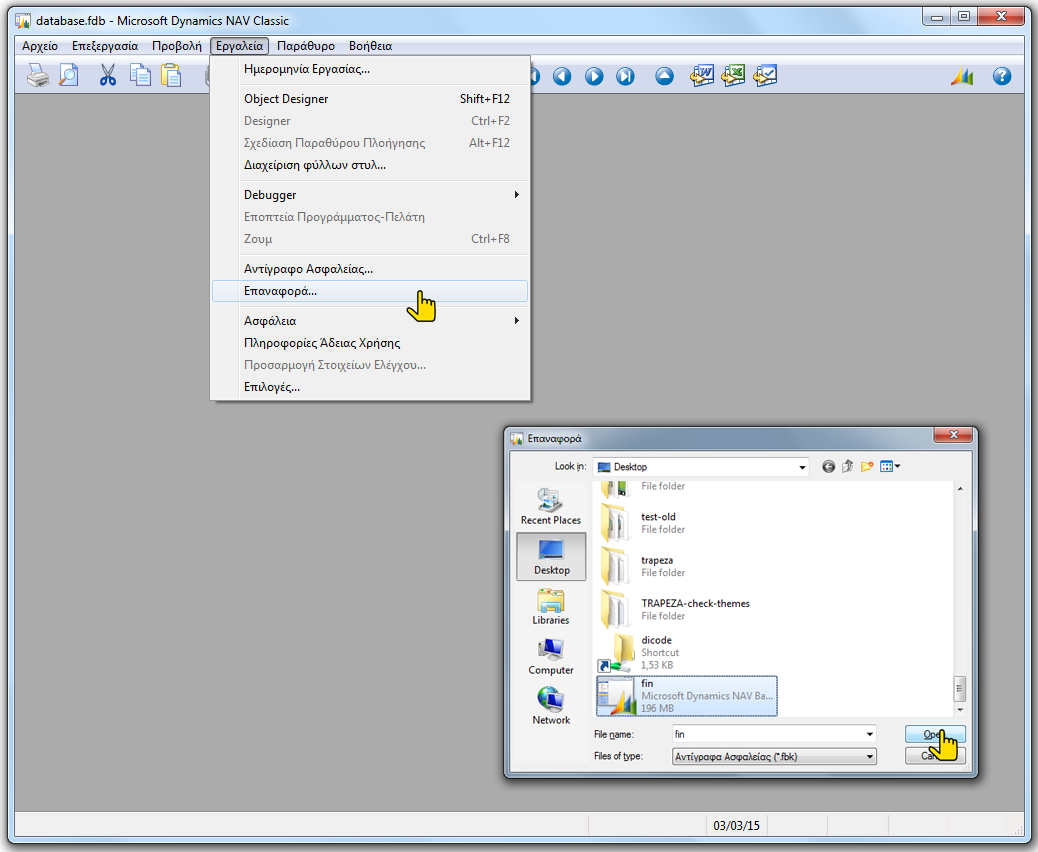Open Libraries from dialog places bar
1038x852 pixels.
(x=551, y=606)
